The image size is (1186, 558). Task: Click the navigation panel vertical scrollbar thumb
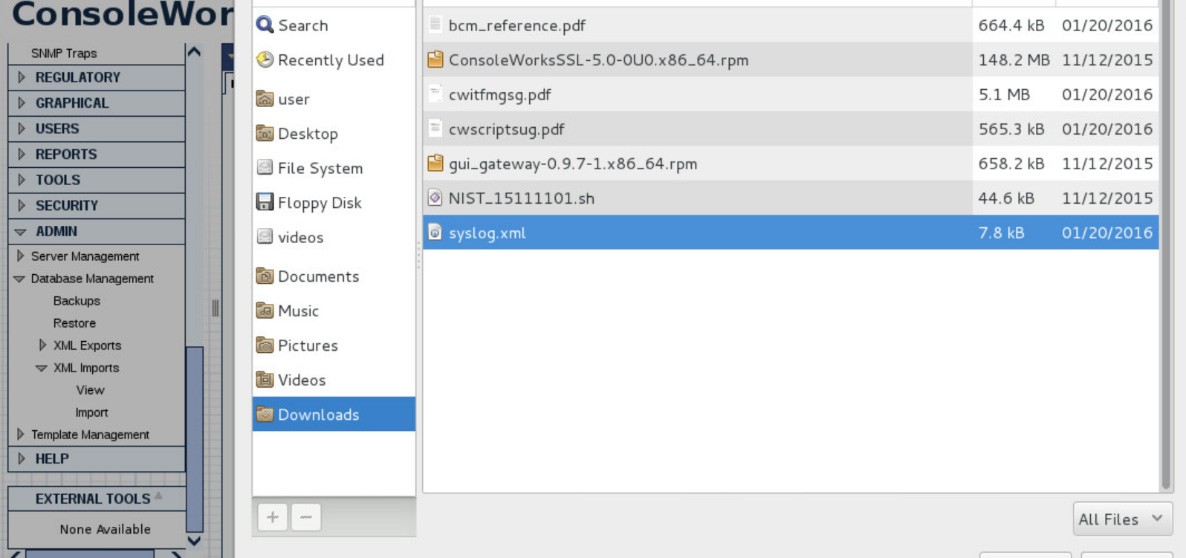(194, 439)
